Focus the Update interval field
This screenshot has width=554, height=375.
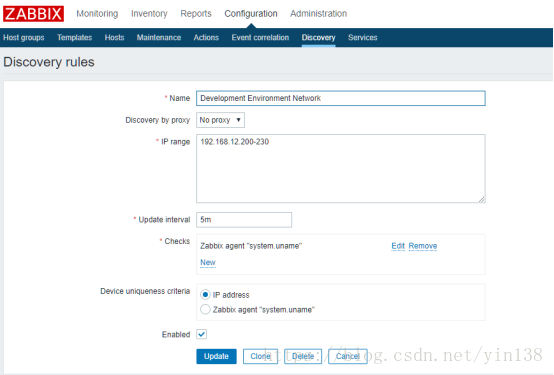point(244,220)
